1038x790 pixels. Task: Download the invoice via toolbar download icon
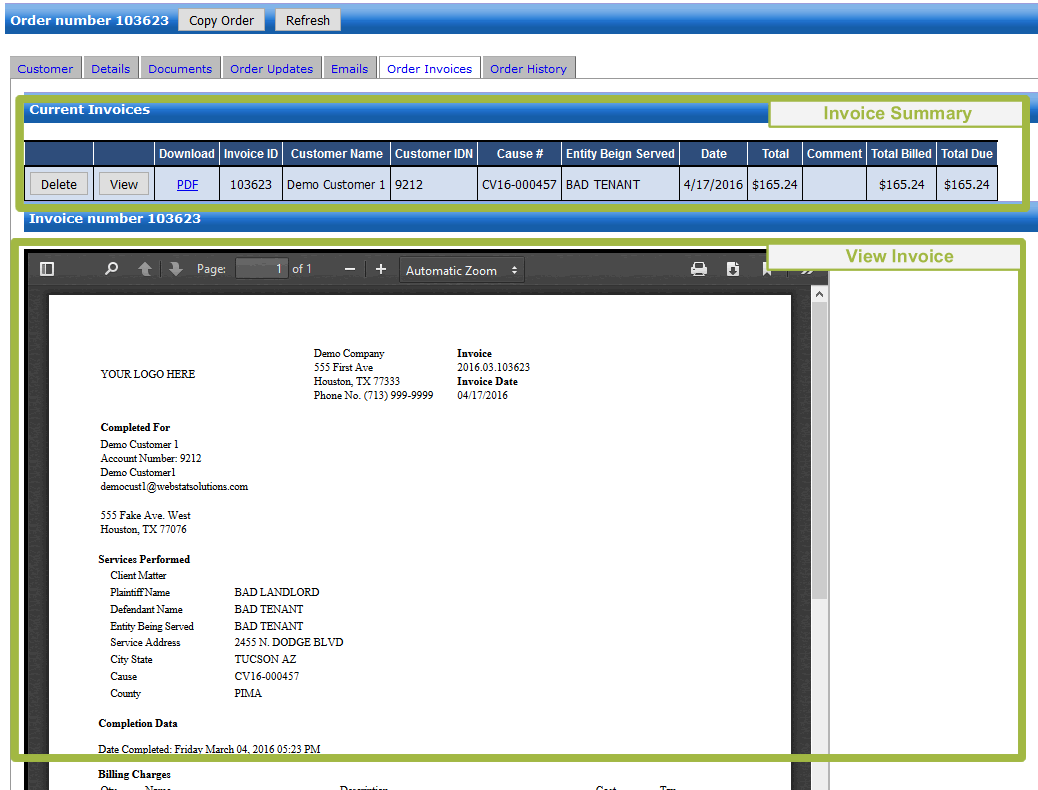[733, 269]
